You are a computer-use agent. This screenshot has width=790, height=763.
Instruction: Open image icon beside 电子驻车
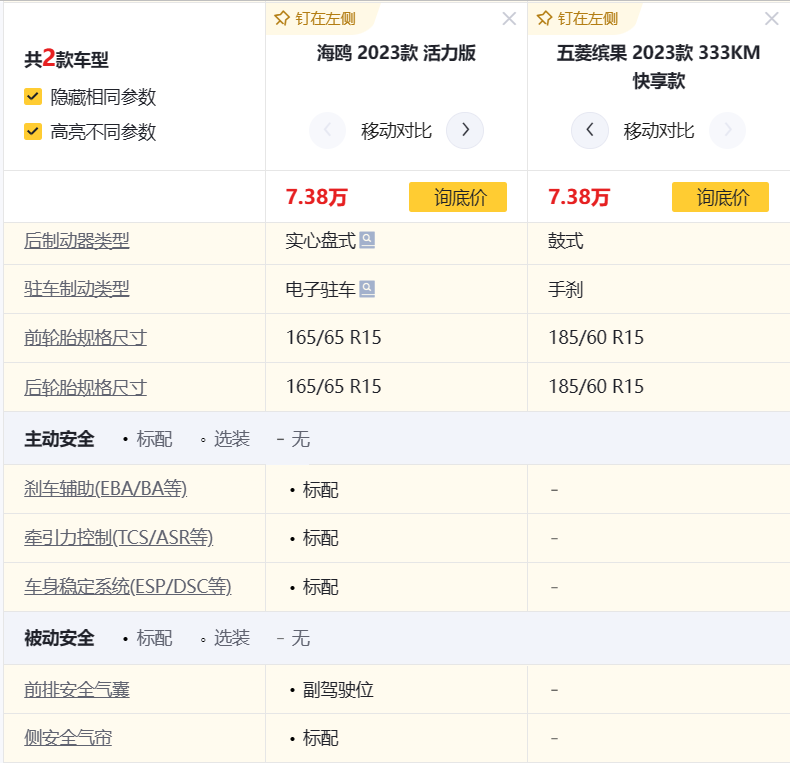pyautogui.click(x=367, y=289)
